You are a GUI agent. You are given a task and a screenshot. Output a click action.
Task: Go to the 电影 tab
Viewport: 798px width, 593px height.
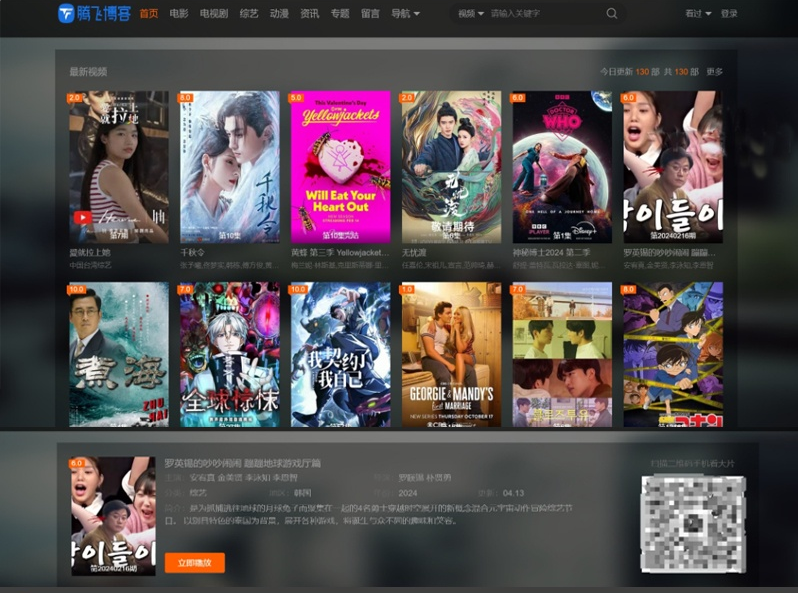tap(179, 14)
